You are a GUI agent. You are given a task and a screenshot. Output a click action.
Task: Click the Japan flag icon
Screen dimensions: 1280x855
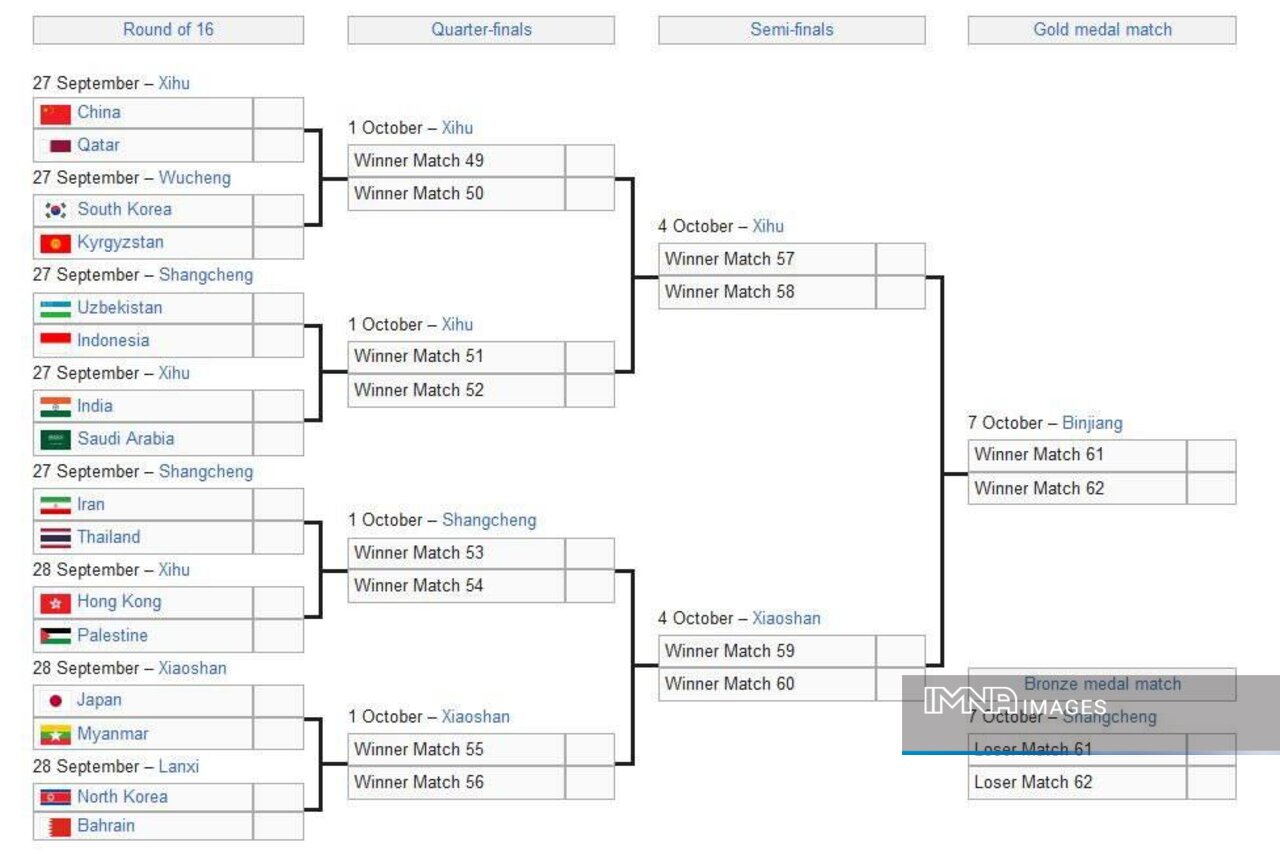pyautogui.click(x=55, y=701)
